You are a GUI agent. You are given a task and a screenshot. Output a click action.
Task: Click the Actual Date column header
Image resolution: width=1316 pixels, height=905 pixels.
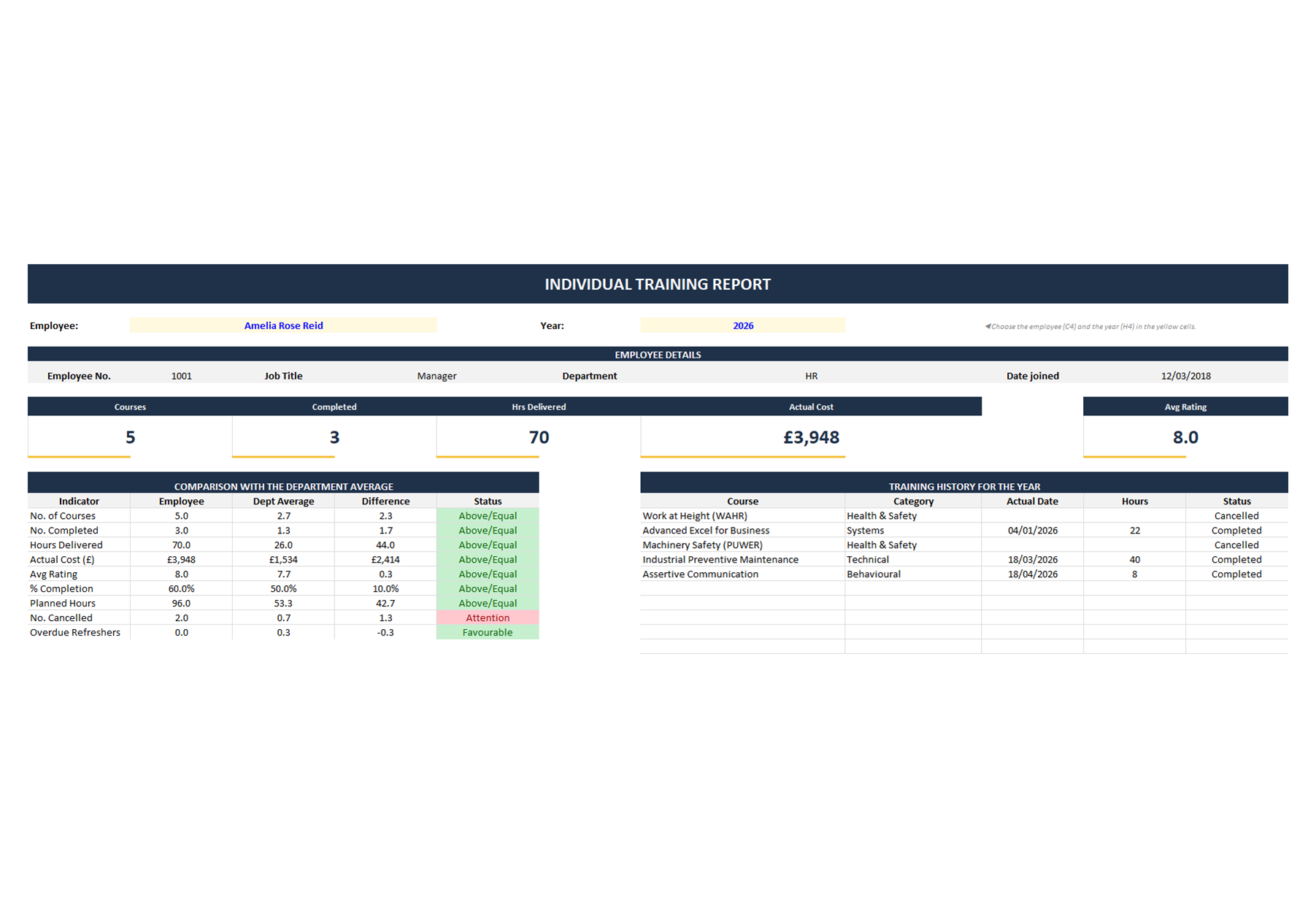pyautogui.click(x=1032, y=501)
